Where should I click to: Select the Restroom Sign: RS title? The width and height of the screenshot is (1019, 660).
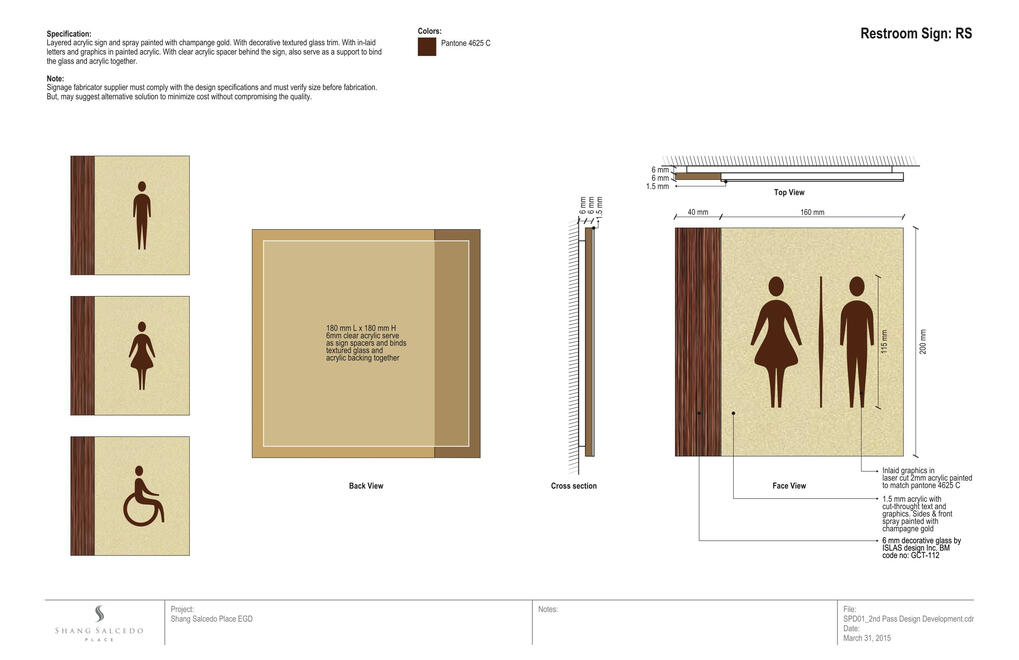pyautogui.click(x=915, y=34)
